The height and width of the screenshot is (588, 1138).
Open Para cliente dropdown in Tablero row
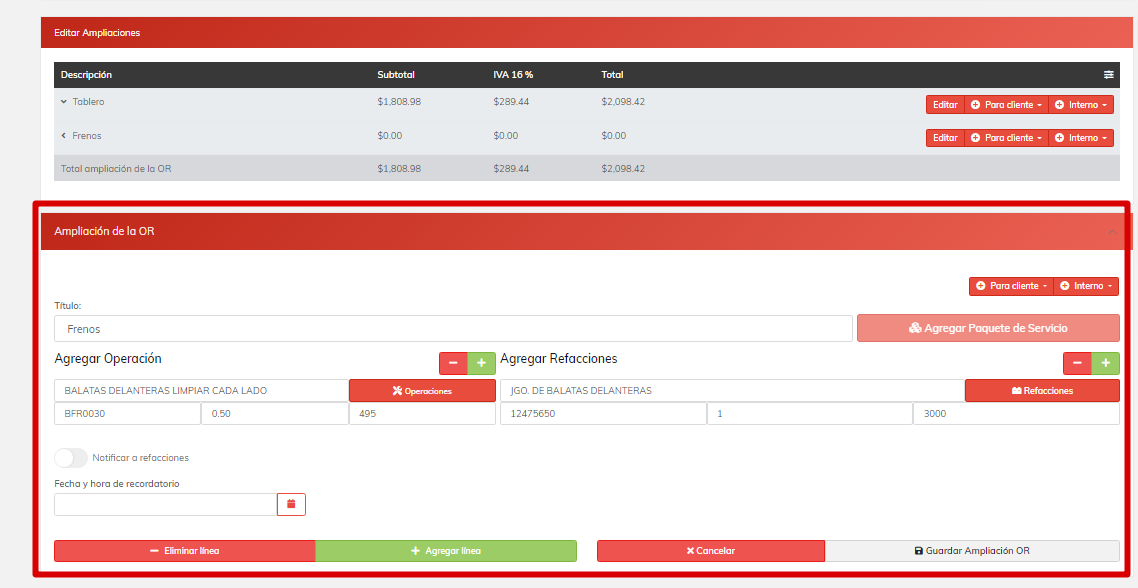[x=1006, y=105]
